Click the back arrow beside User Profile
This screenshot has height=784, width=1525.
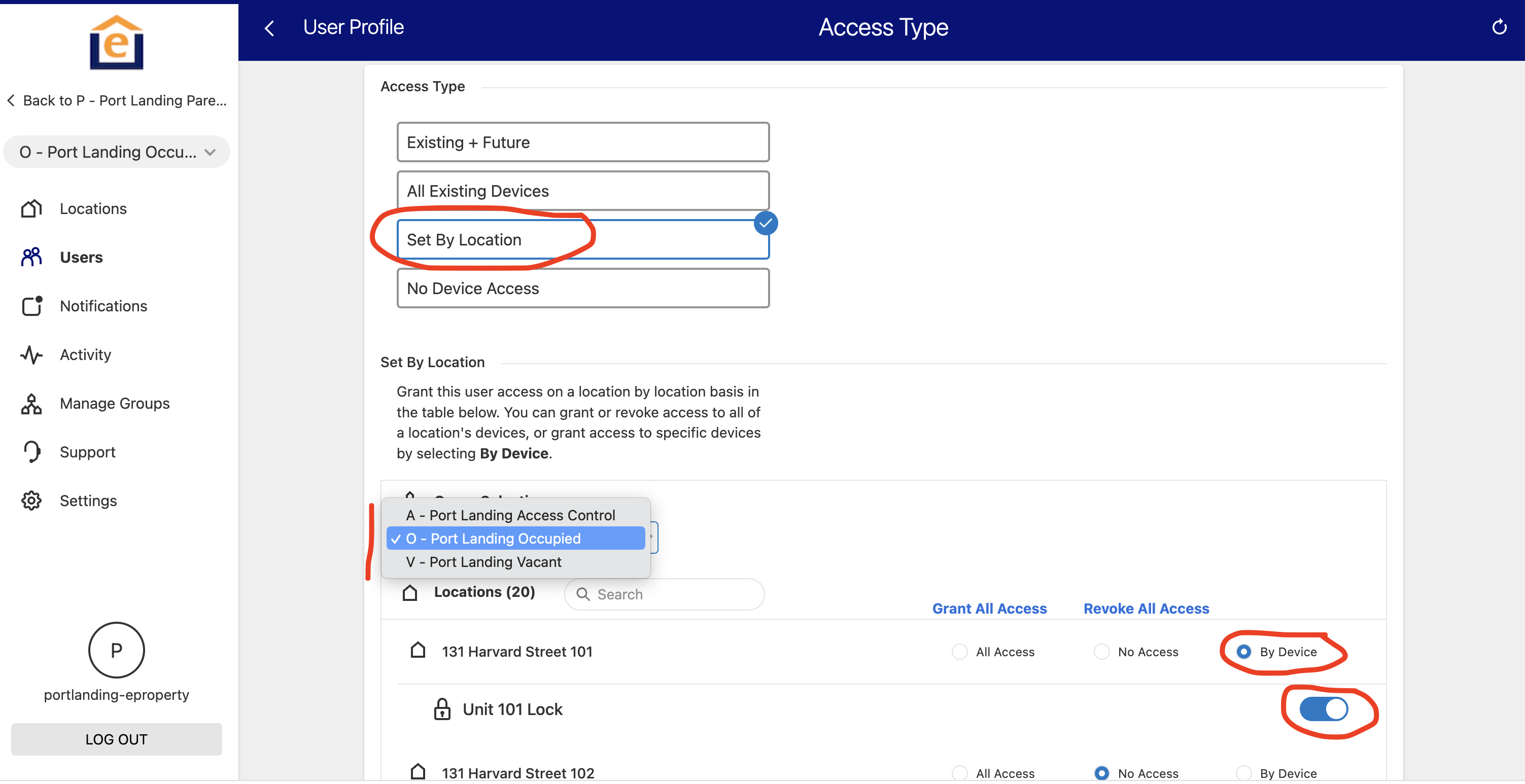(x=269, y=28)
